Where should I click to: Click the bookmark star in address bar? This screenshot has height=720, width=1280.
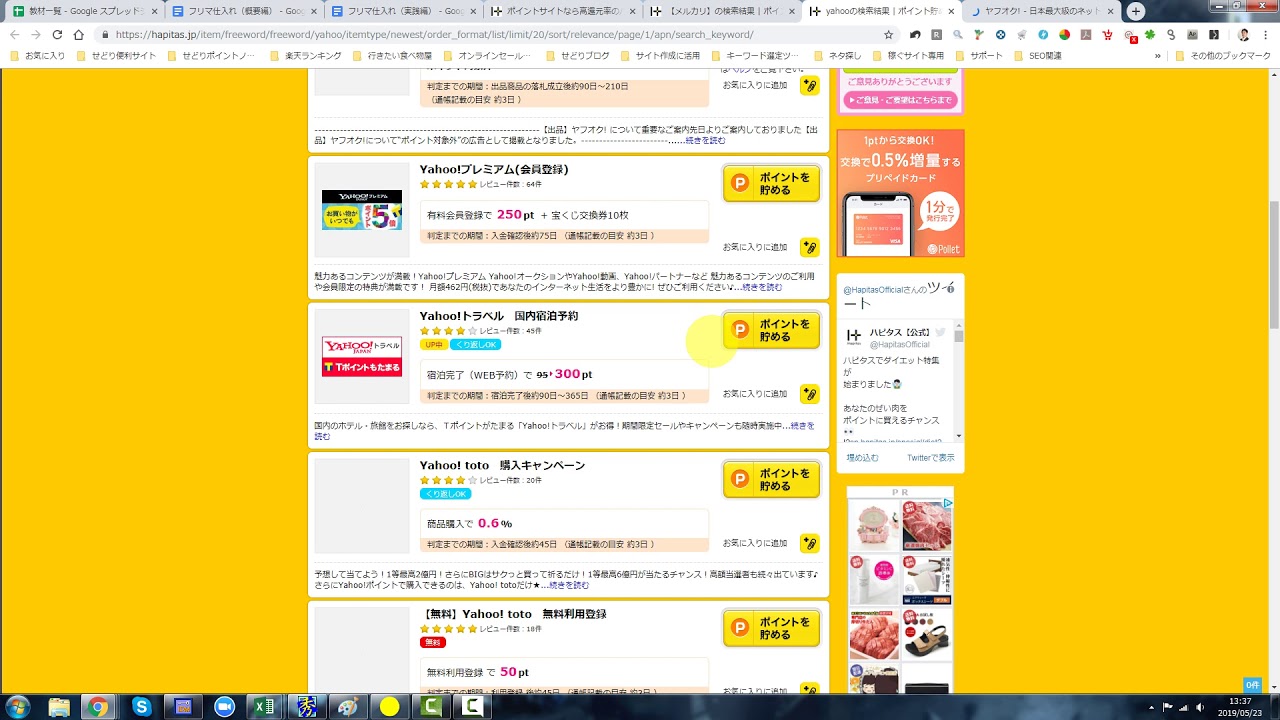(x=889, y=34)
